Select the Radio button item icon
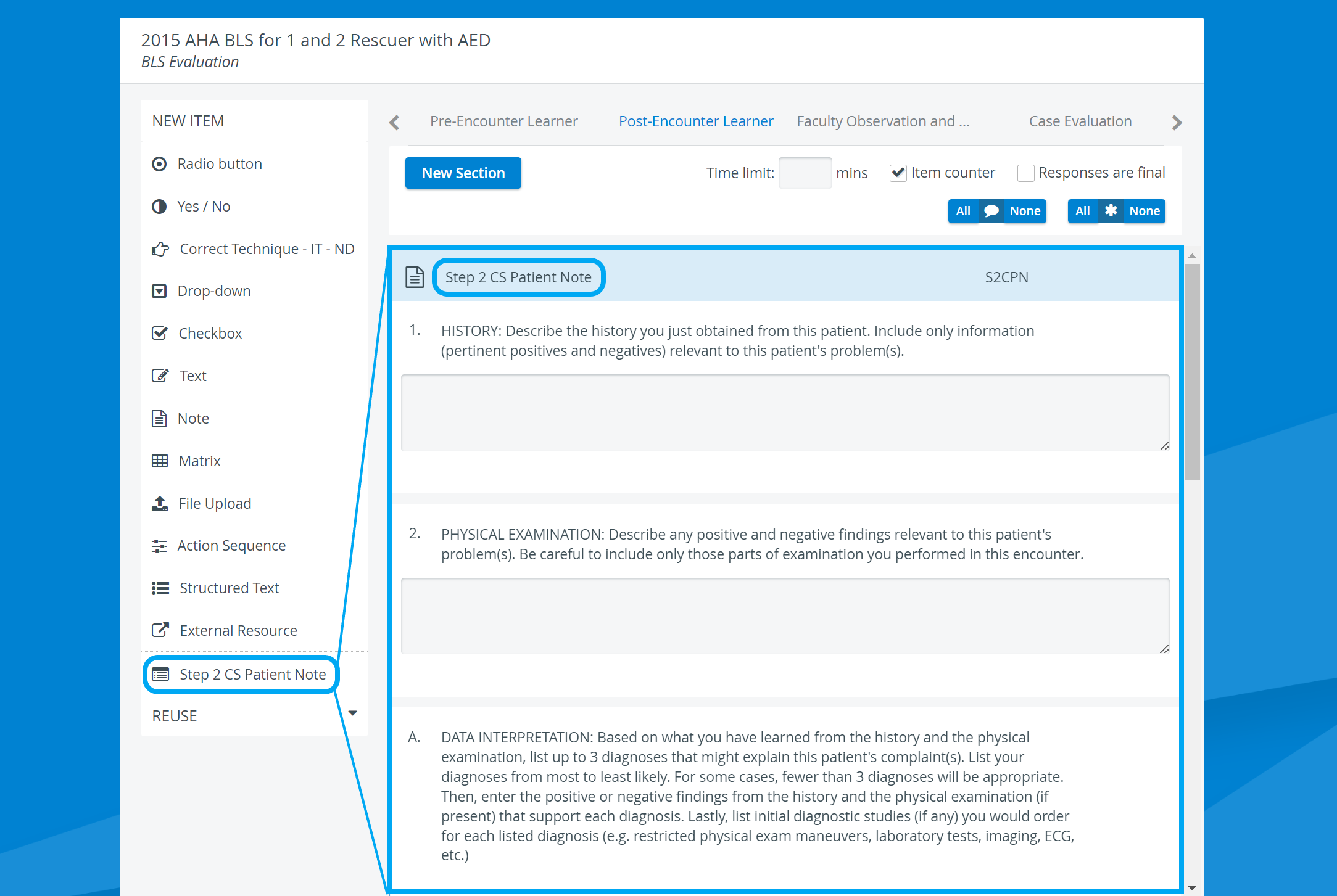 [159, 164]
